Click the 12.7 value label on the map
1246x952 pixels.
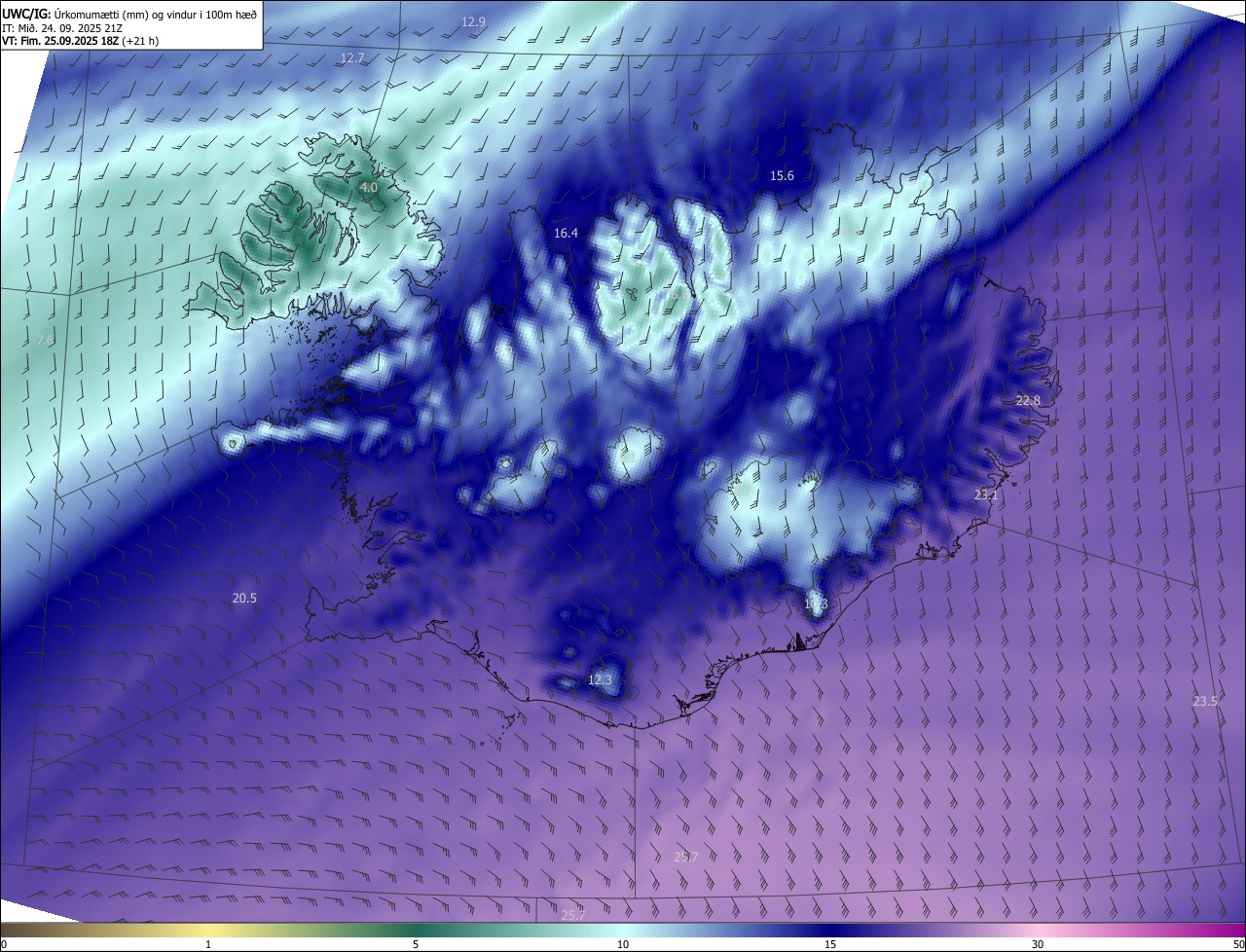click(352, 58)
